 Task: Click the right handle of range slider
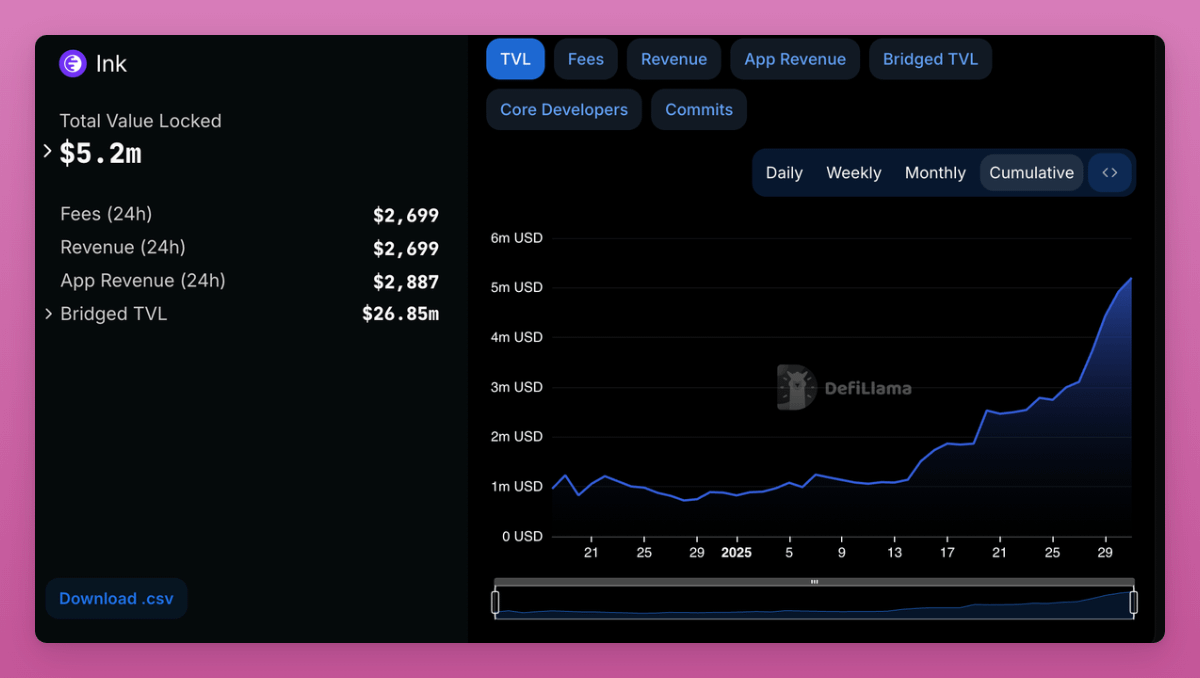click(x=1134, y=602)
